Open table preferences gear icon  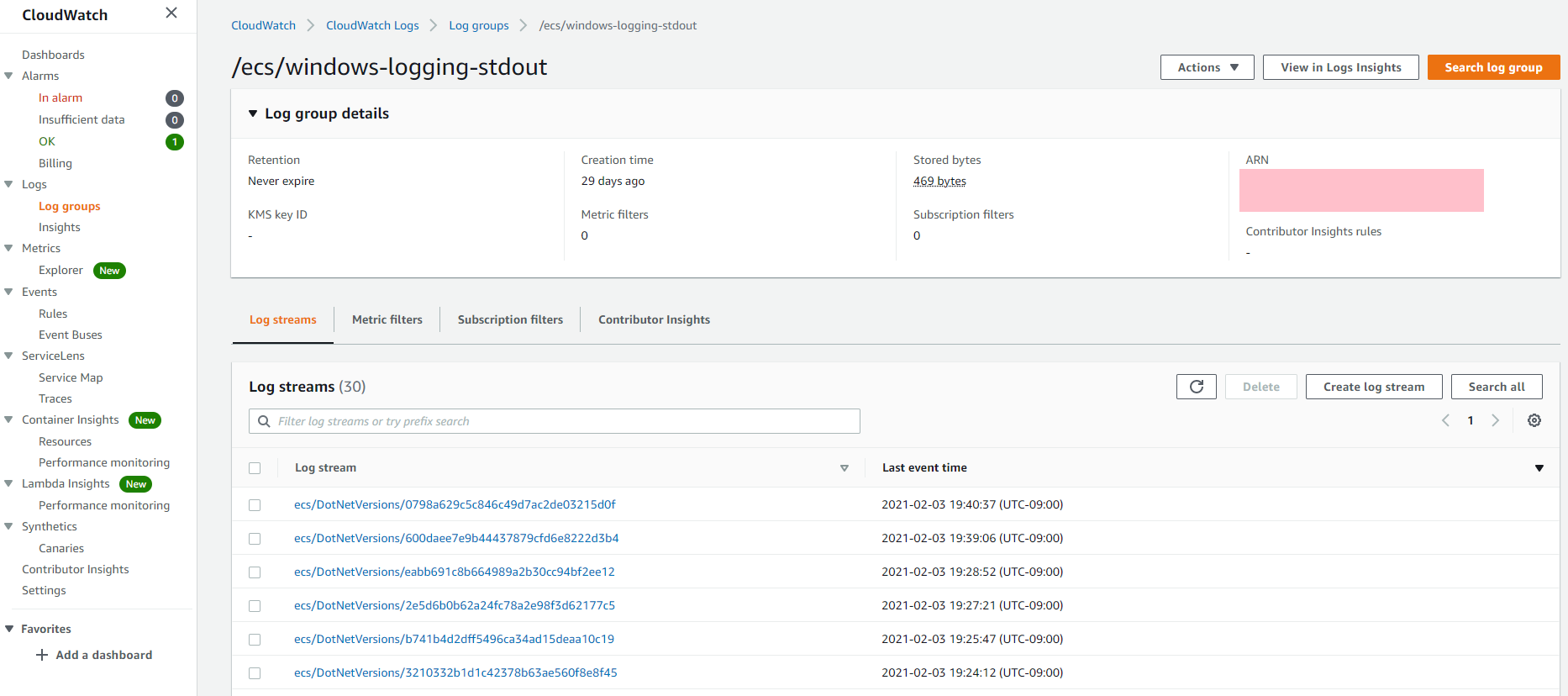tap(1534, 420)
